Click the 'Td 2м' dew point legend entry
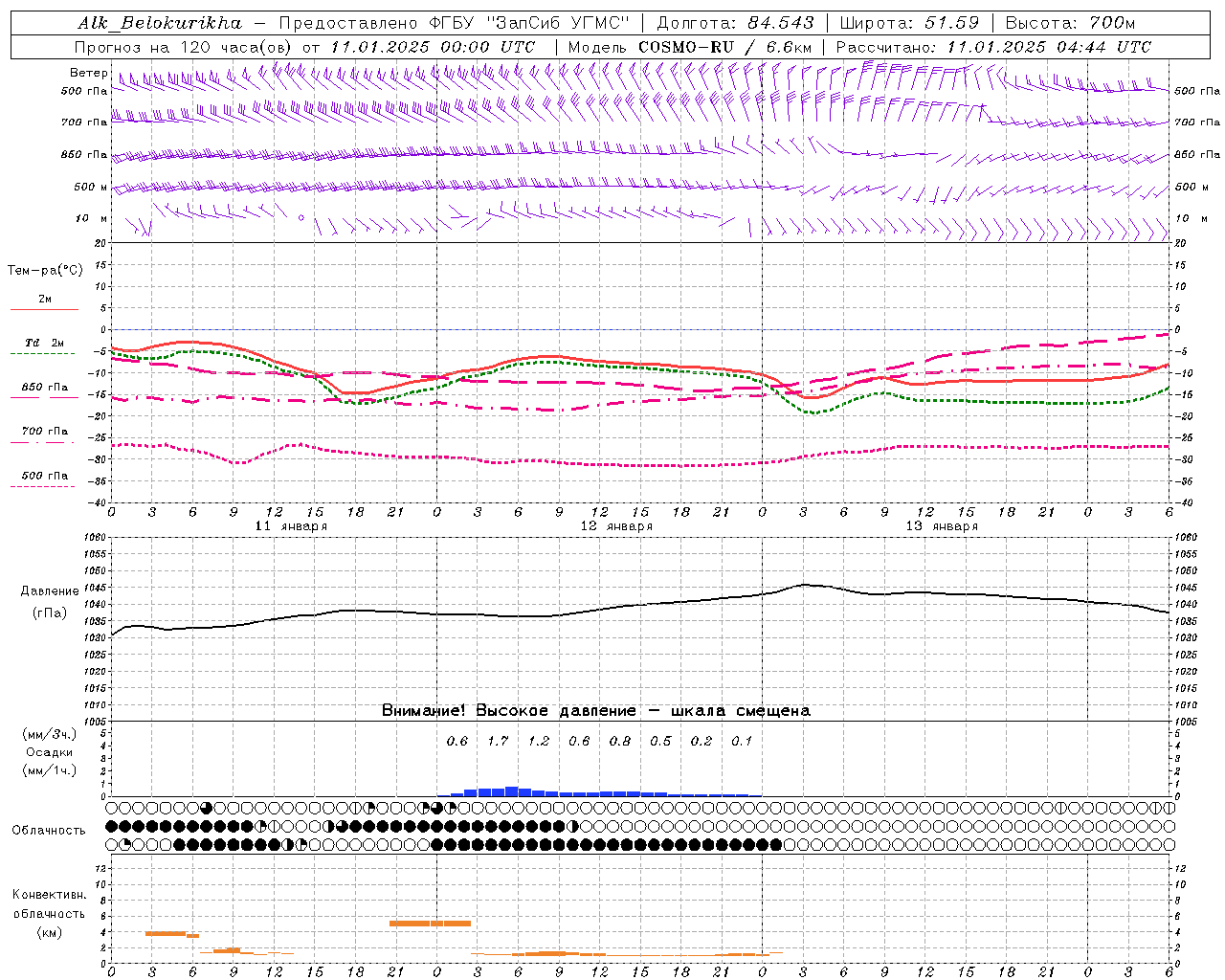The height and width of the screenshot is (980, 1225). 44,343
